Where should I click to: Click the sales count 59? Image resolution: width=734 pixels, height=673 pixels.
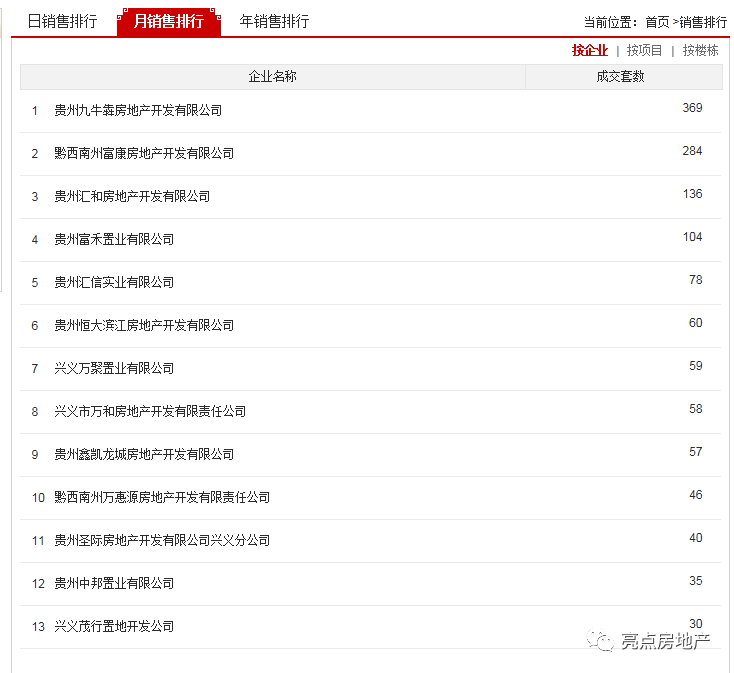click(x=696, y=366)
